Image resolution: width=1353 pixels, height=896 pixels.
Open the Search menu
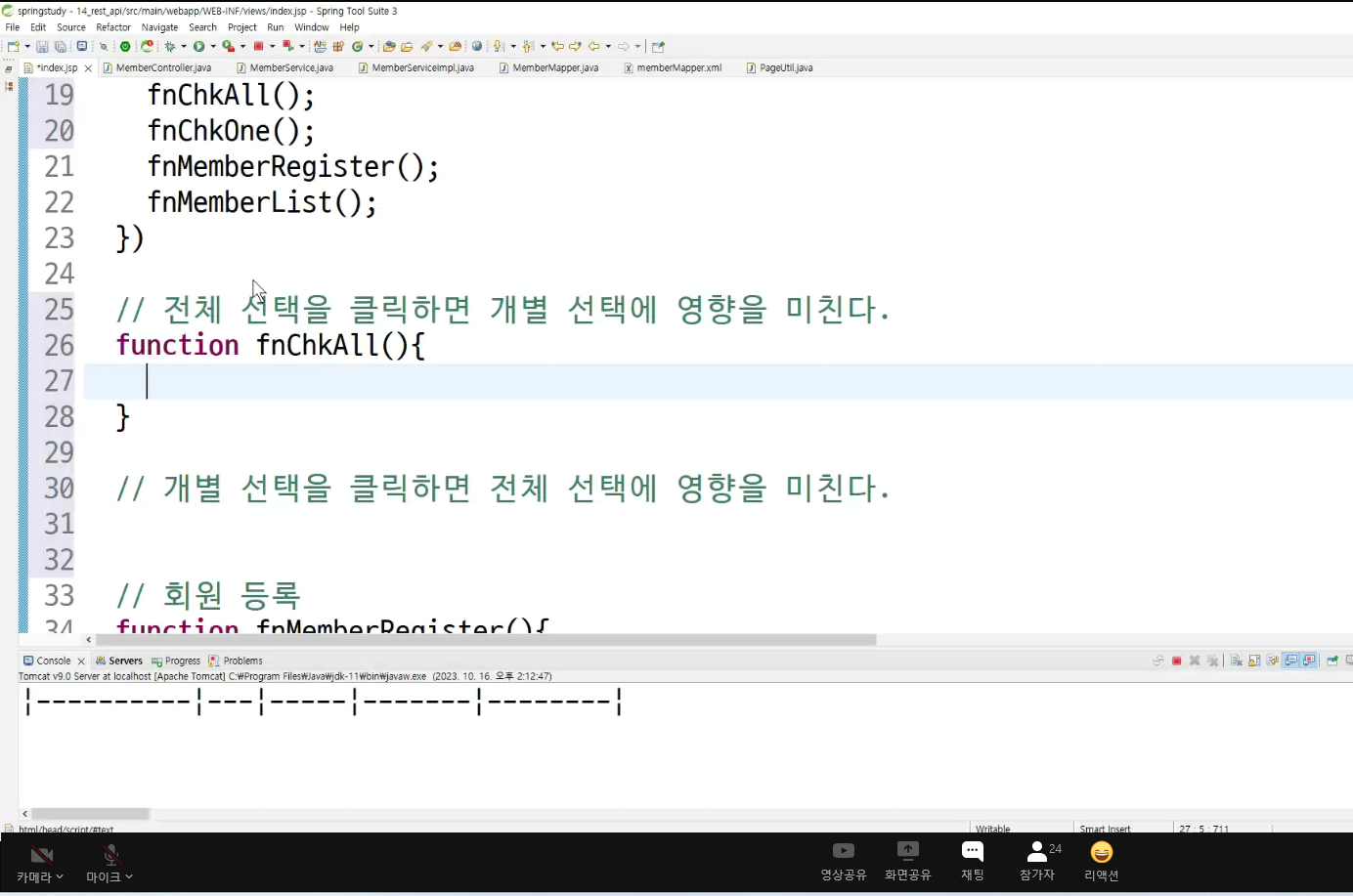tap(202, 27)
